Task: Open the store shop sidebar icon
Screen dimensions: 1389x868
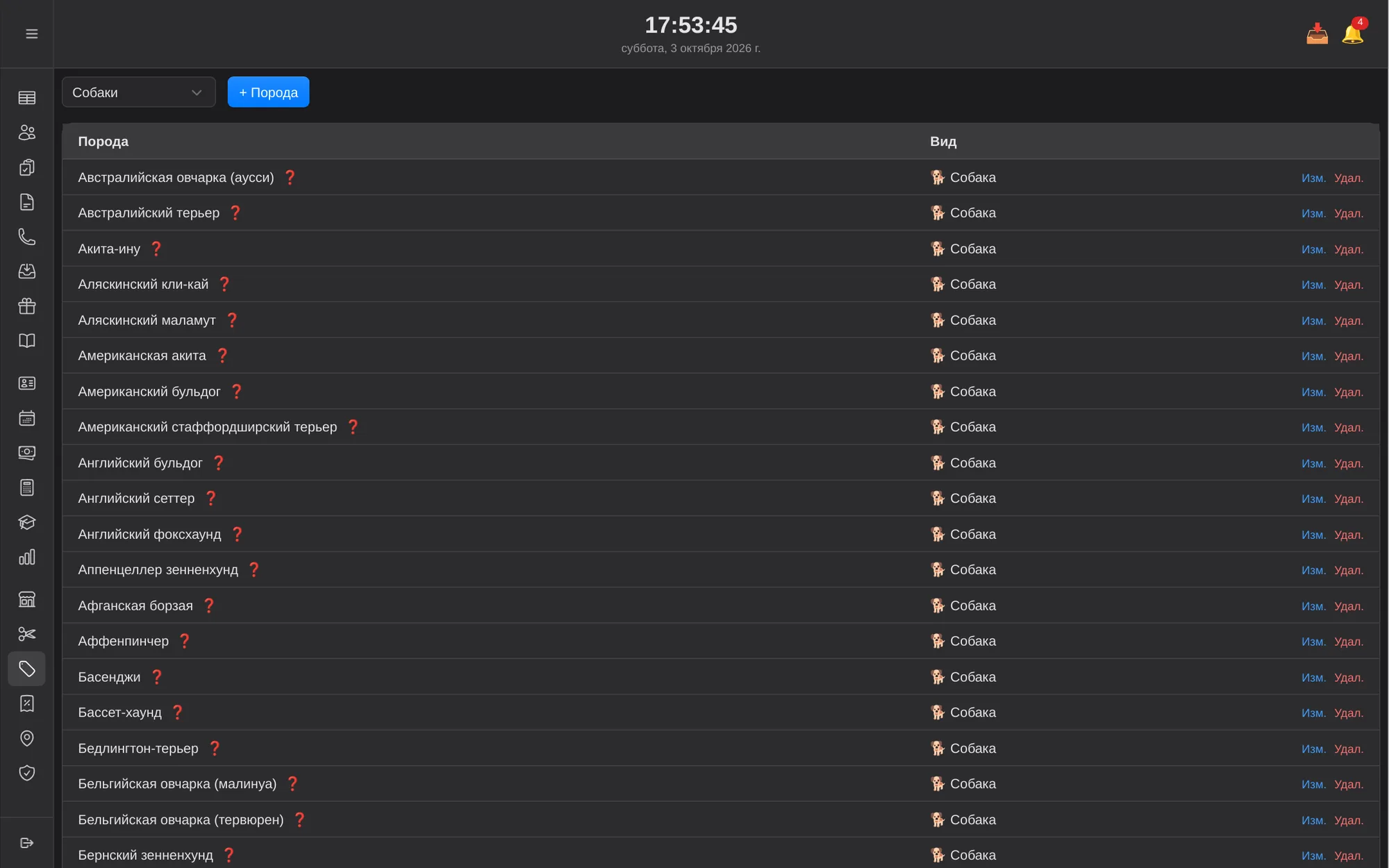Action: click(x=27, y=599)
